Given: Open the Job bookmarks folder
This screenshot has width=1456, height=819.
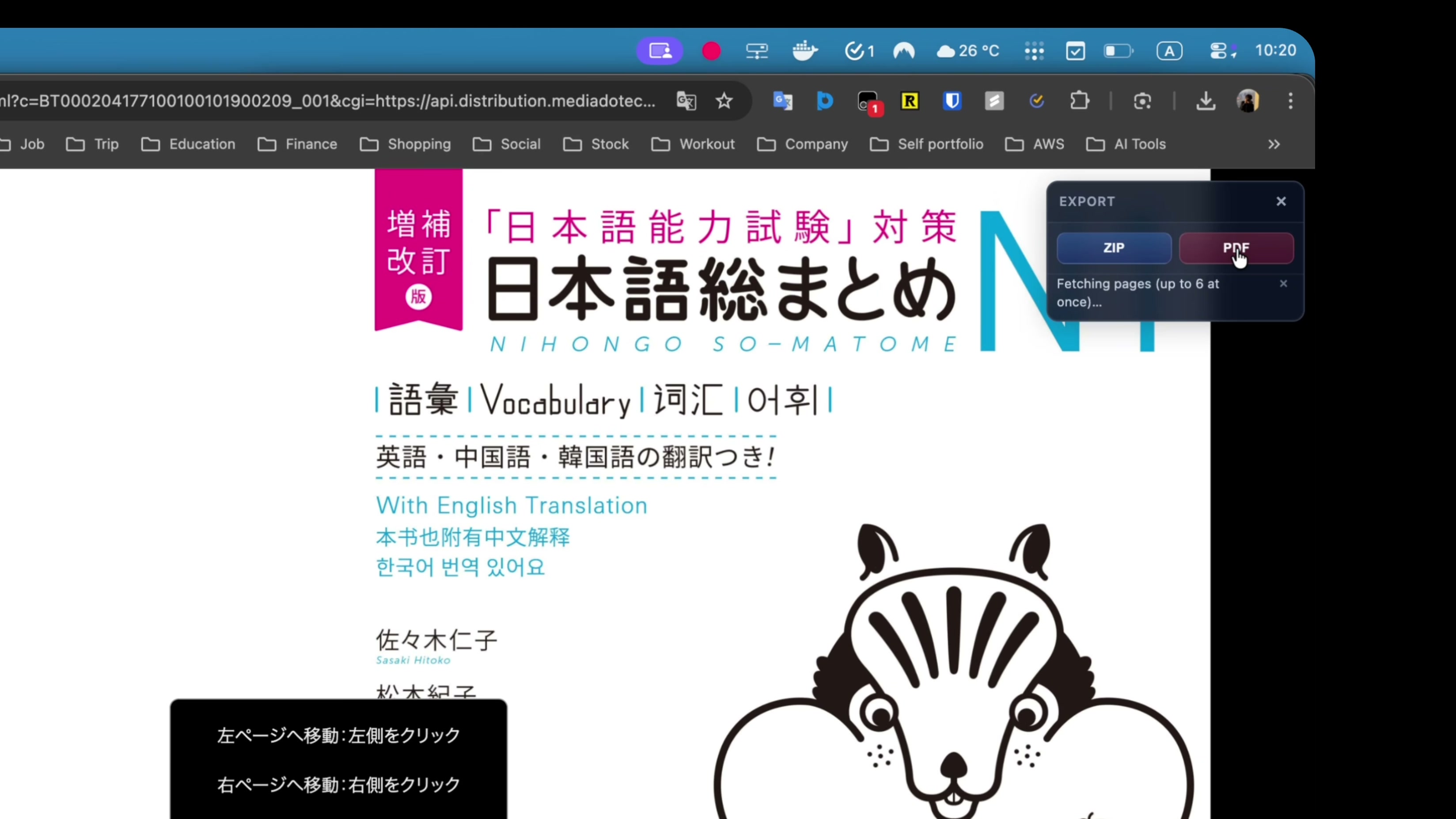Looking at the screenshot, I should [x=23, y=144].
